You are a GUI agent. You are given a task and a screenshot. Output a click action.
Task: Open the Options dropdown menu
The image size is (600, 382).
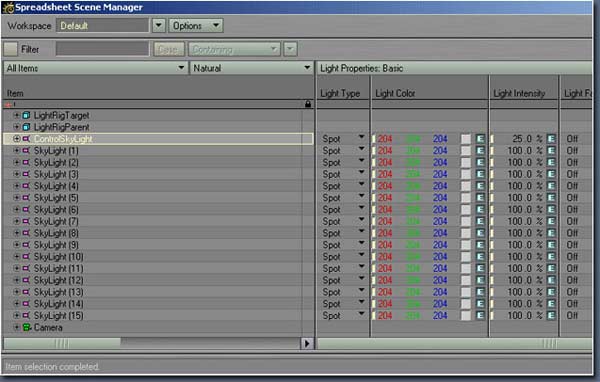pos(196,26)
